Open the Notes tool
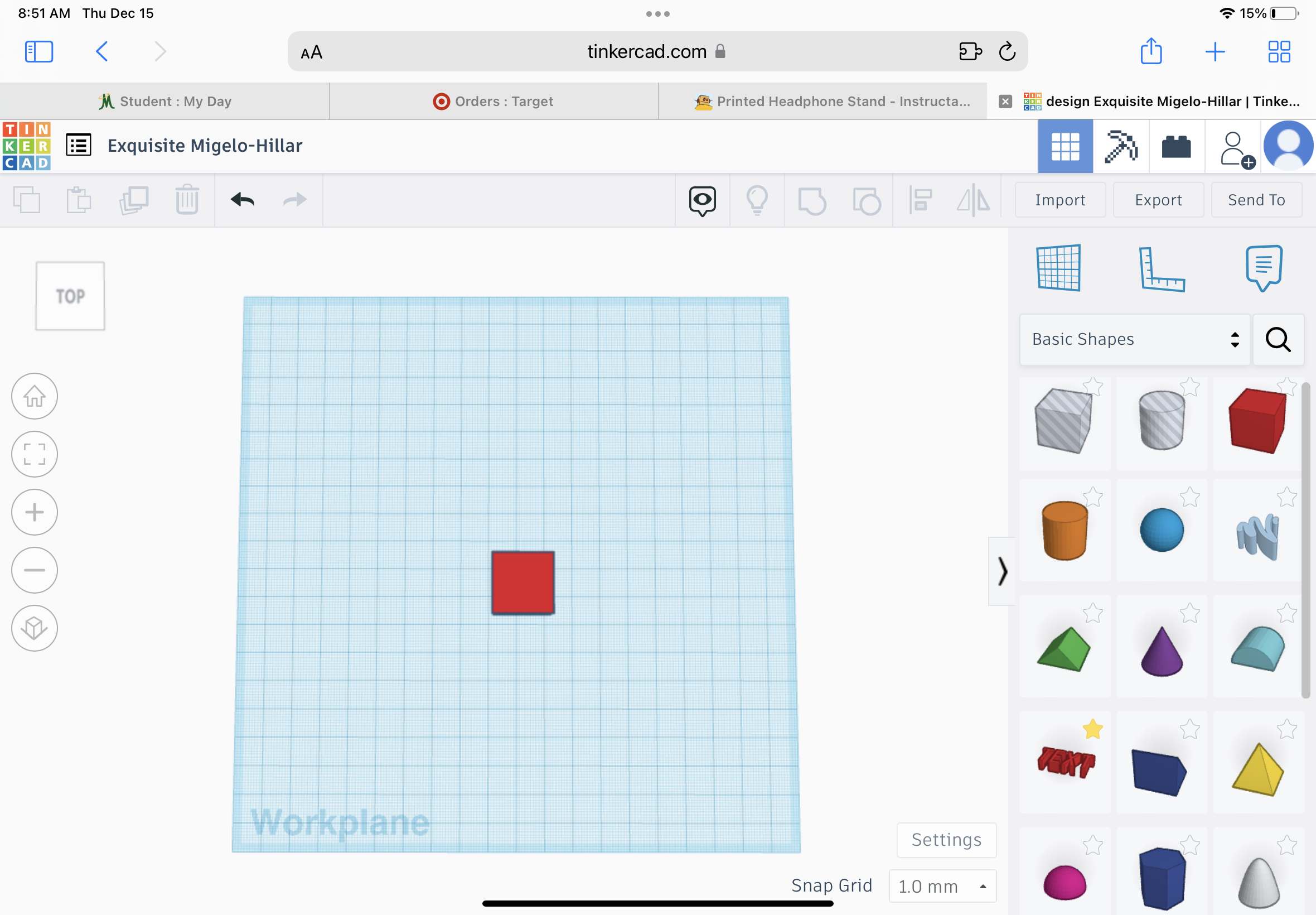The image size is (1316, 915). 1263,268
